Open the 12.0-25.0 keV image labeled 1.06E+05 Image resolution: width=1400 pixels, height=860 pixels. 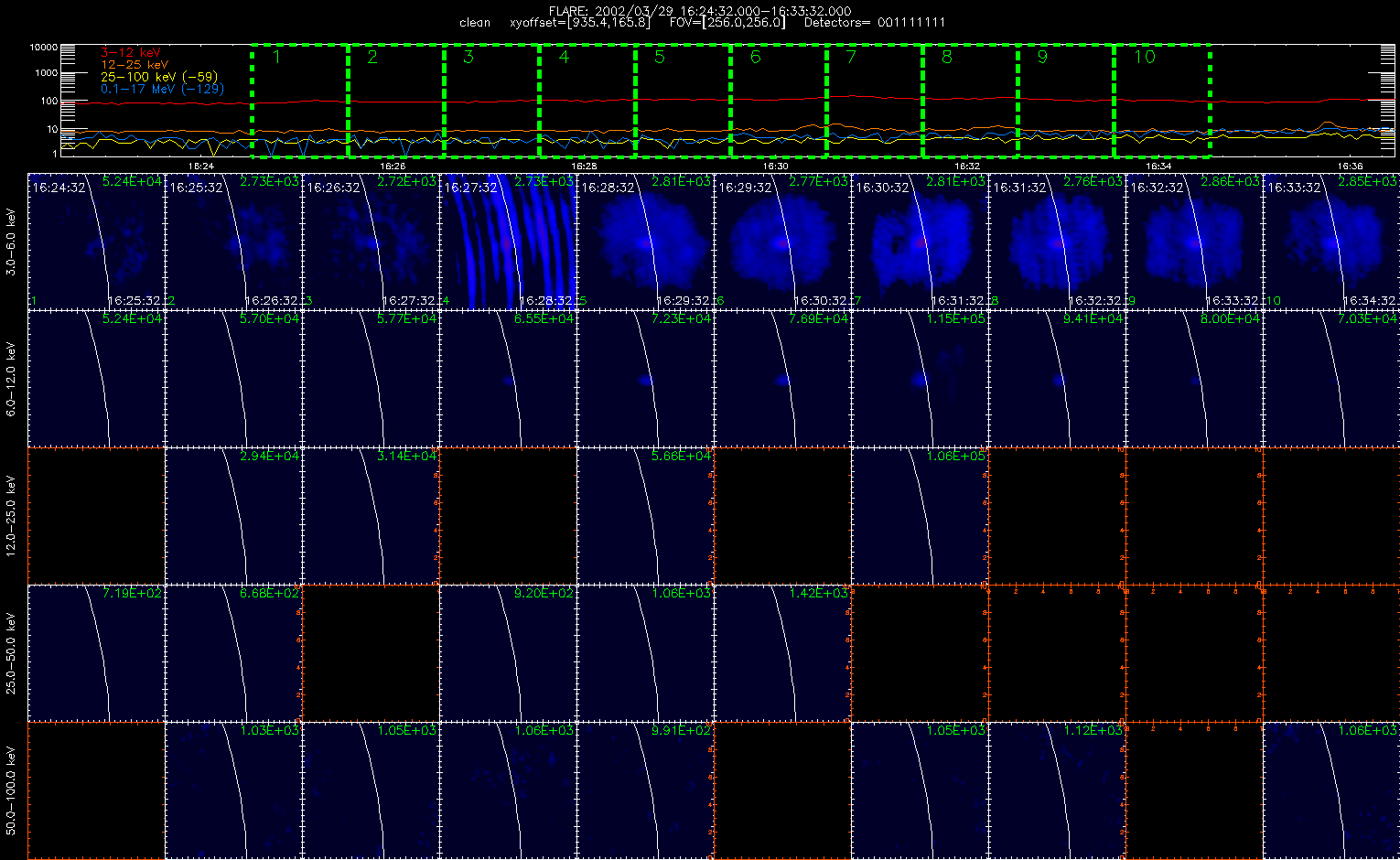pyautogui.click(x=920, y=515)
